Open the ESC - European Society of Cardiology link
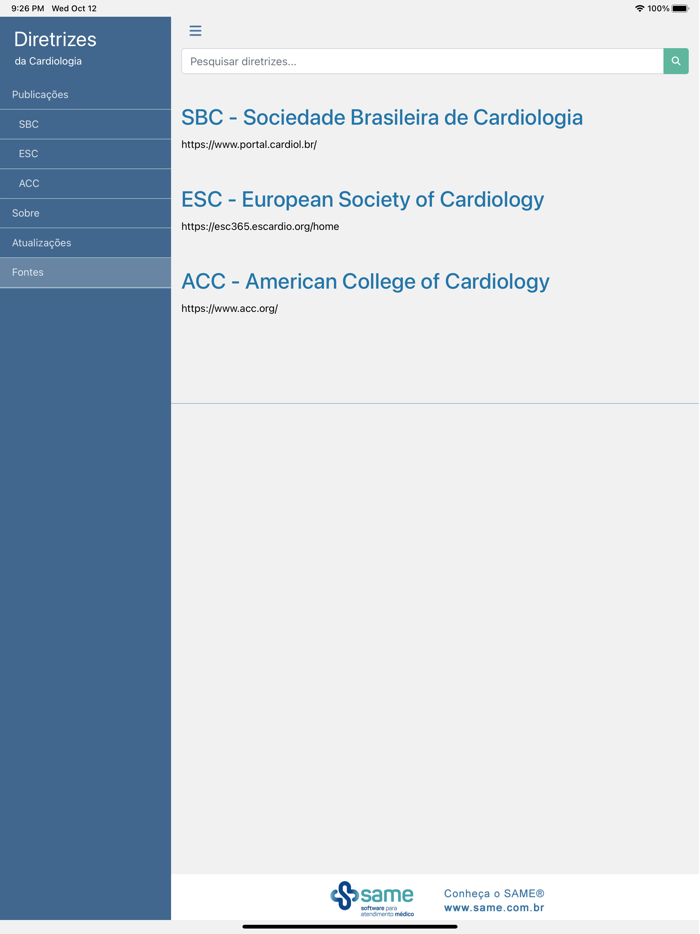Image resolution: width=700 pixels, height=934 pixels. (x=362, y=199)
